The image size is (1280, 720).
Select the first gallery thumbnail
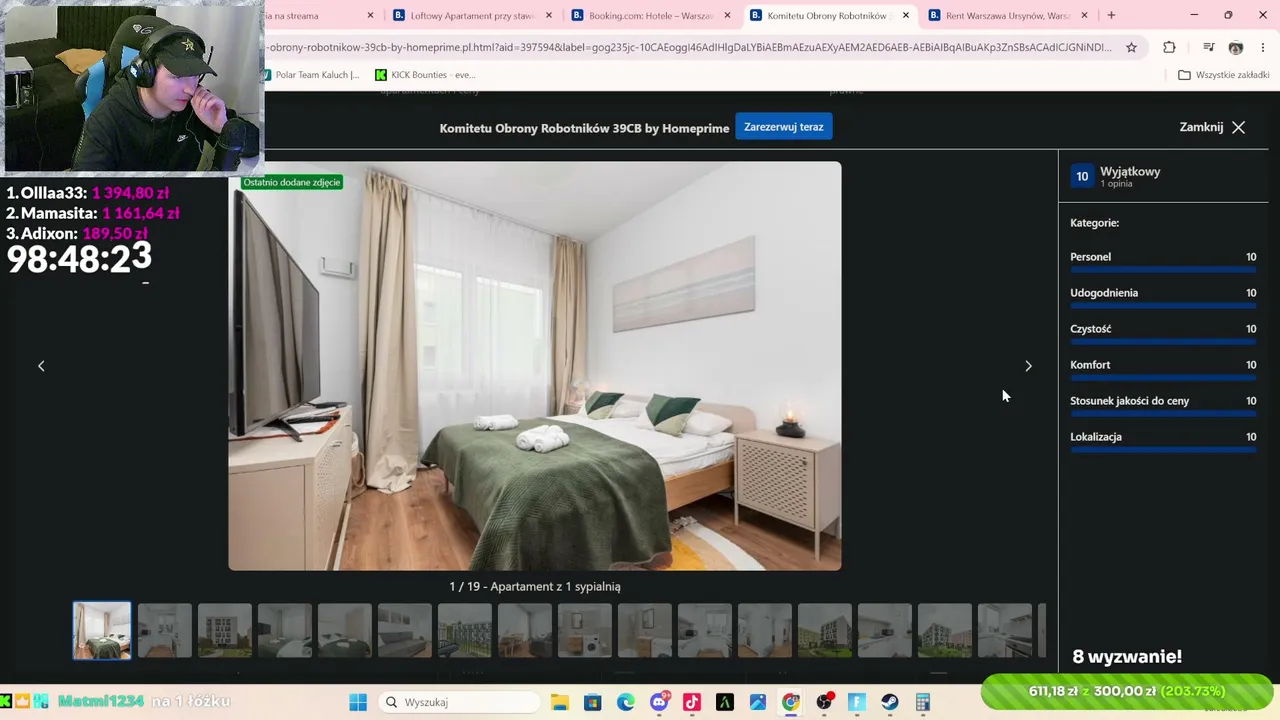coord(102,630)
